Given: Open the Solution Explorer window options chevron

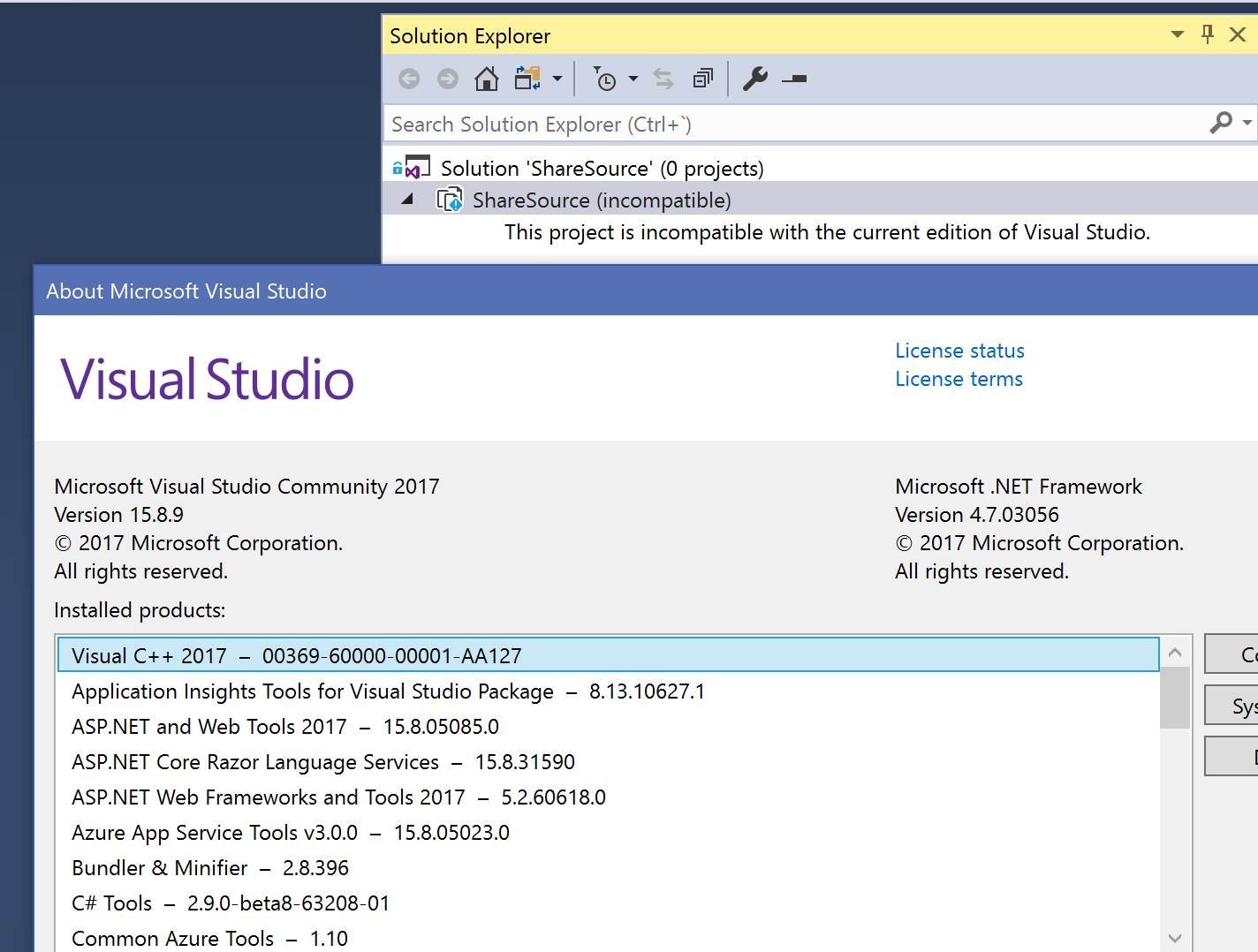Looking at the screenshot, I should pyautogui.click(x=1176, y=34).
